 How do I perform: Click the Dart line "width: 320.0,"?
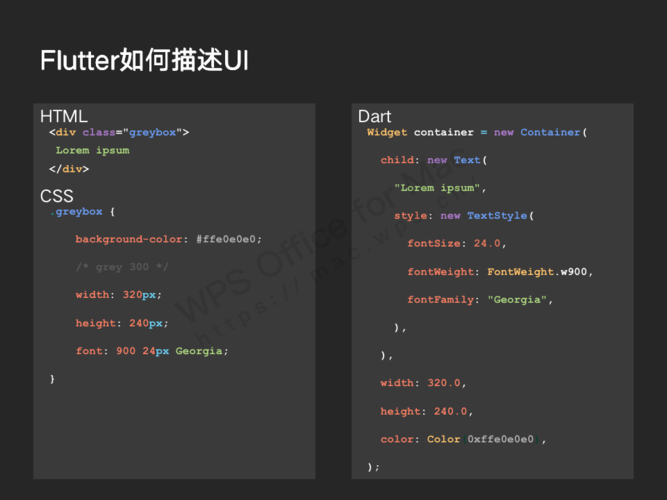click(x=423, y=383)
